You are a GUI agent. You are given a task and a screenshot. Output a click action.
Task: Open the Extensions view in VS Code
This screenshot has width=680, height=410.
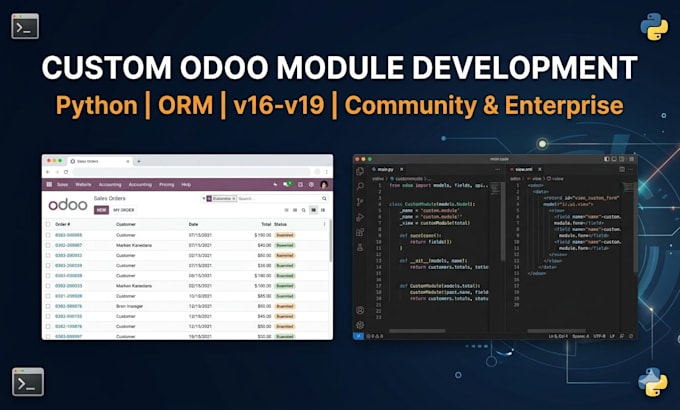click(x=360, y=232)
